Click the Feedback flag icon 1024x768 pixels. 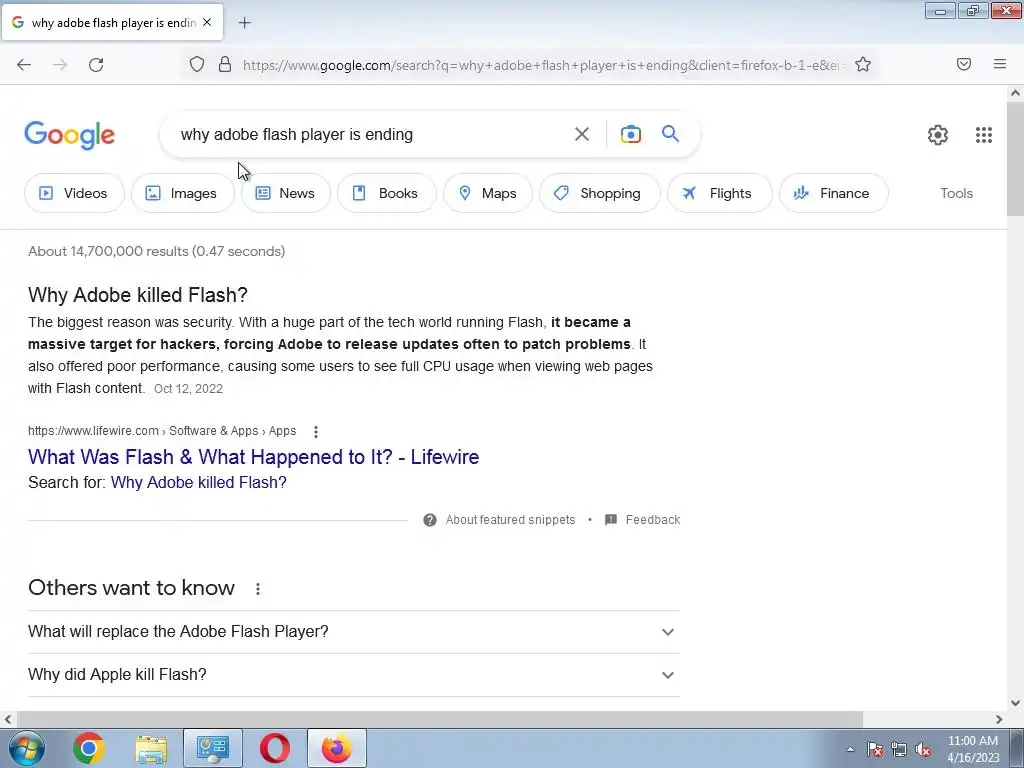[611, 520]
